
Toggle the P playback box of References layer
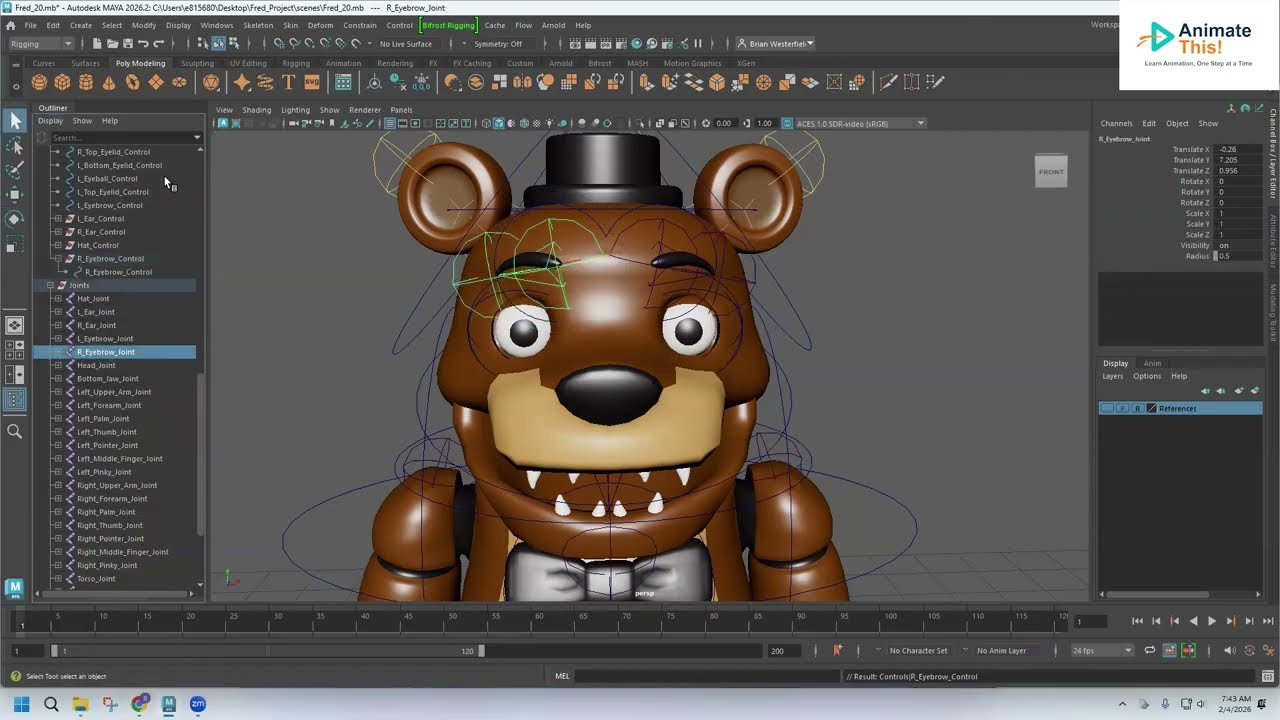click(x=1122, y=408)
